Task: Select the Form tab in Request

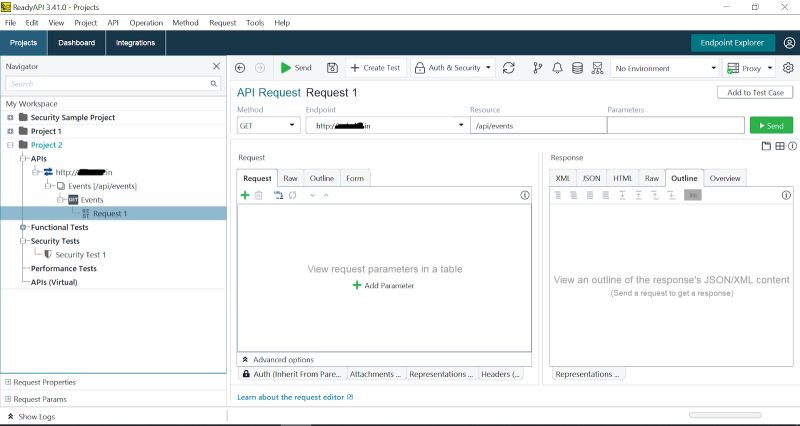Action: [x=355, y=178]
